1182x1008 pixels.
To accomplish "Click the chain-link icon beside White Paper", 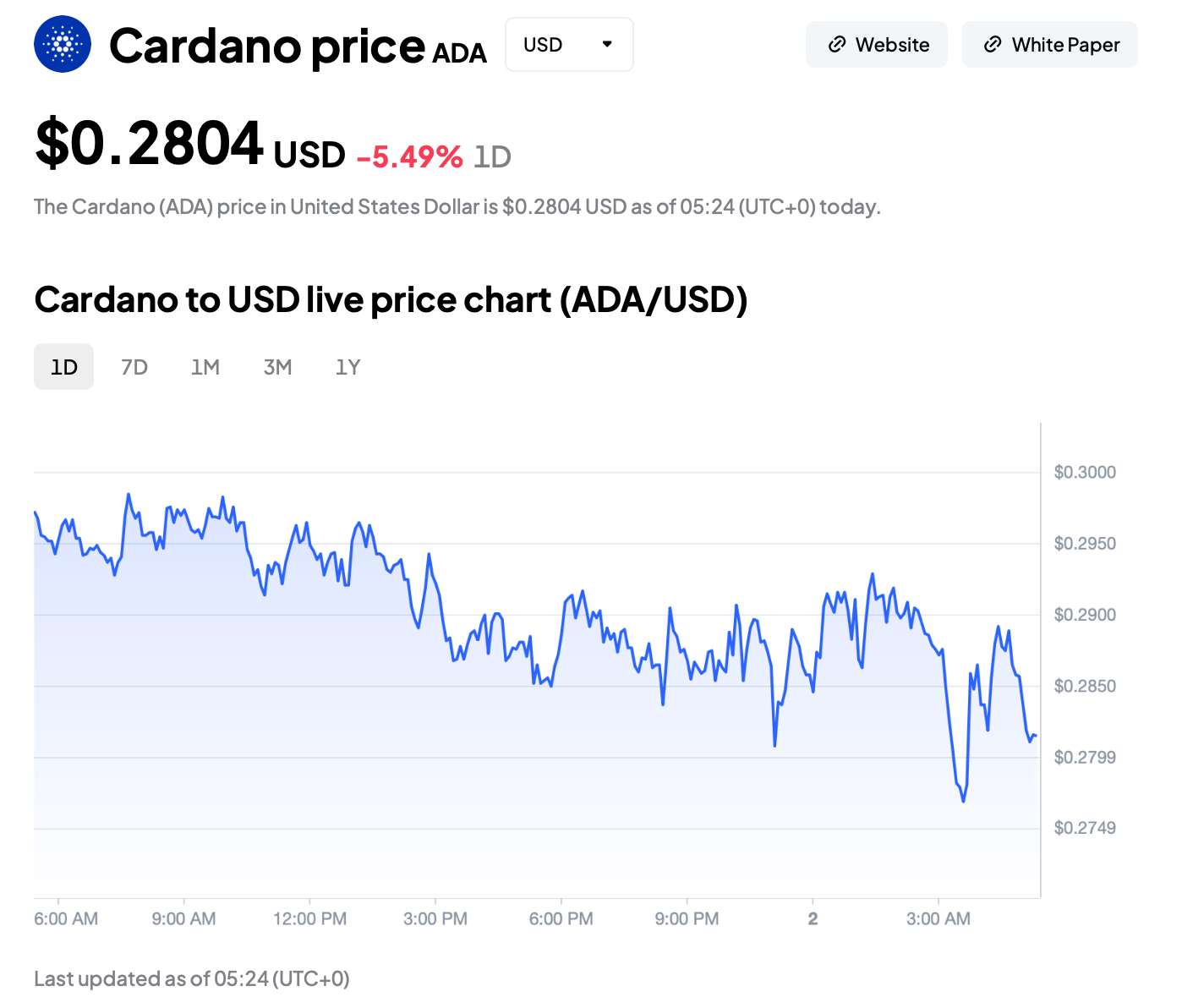I will pos(993,45).
